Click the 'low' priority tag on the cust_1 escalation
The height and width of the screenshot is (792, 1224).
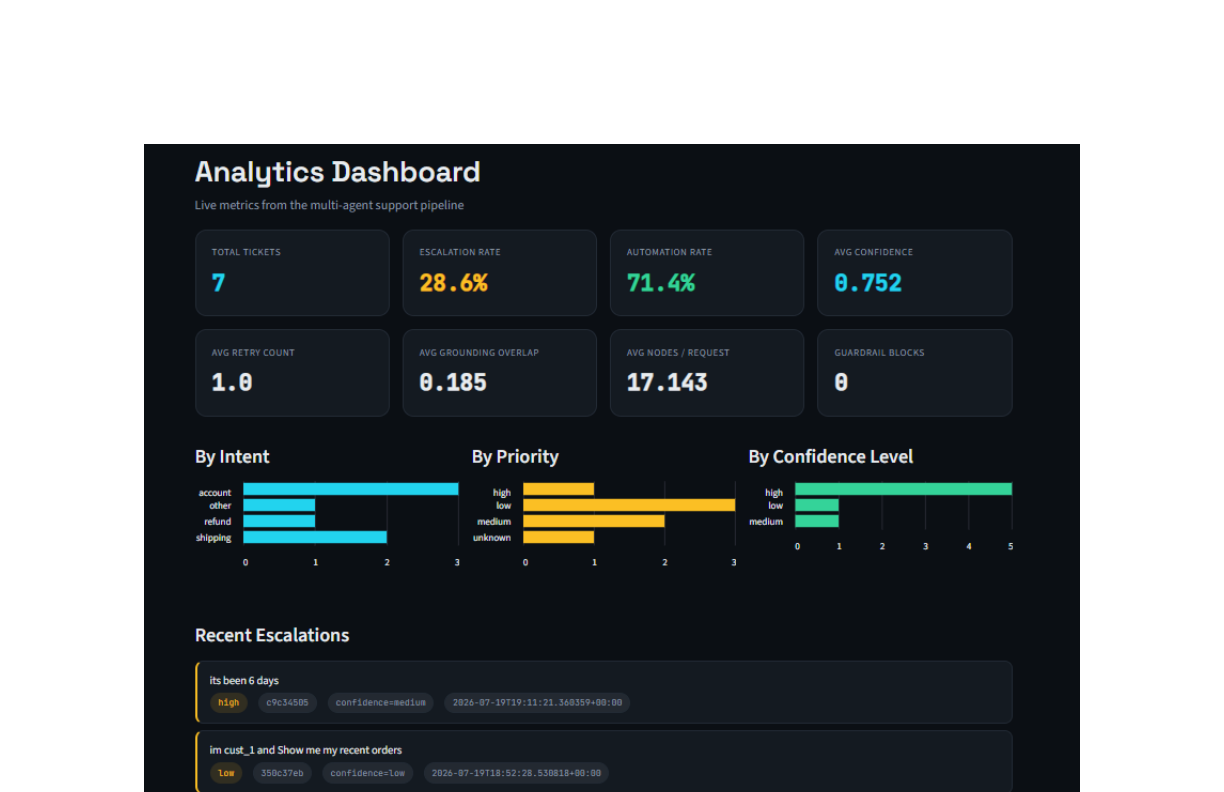(x=226, y=773)
